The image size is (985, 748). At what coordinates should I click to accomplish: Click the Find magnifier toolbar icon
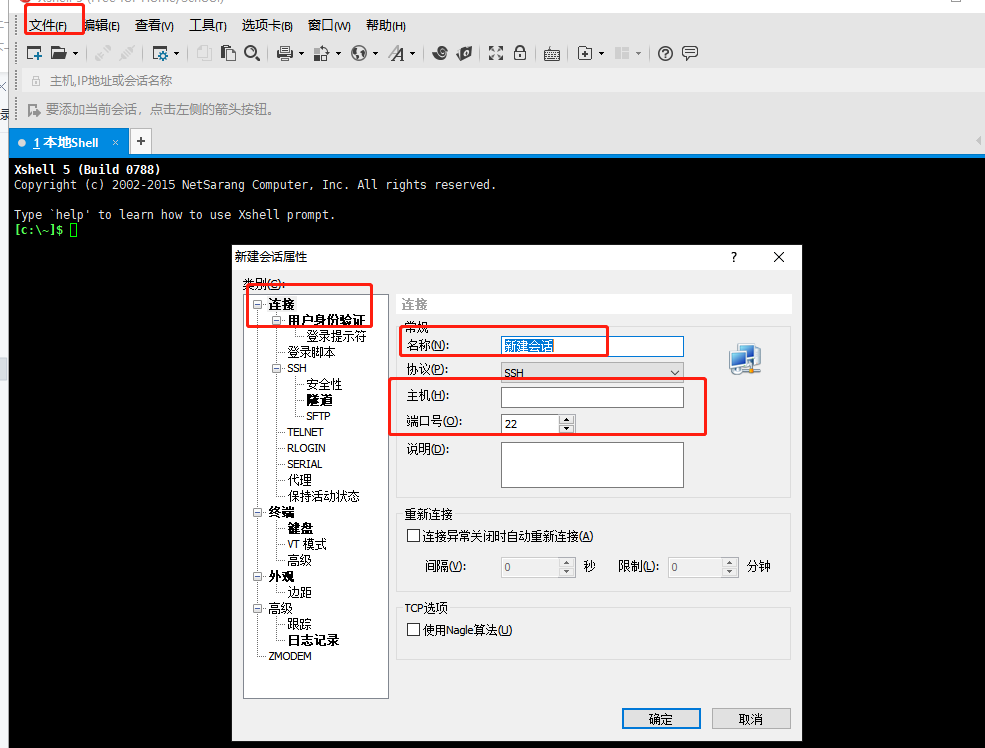pos(252,53)
